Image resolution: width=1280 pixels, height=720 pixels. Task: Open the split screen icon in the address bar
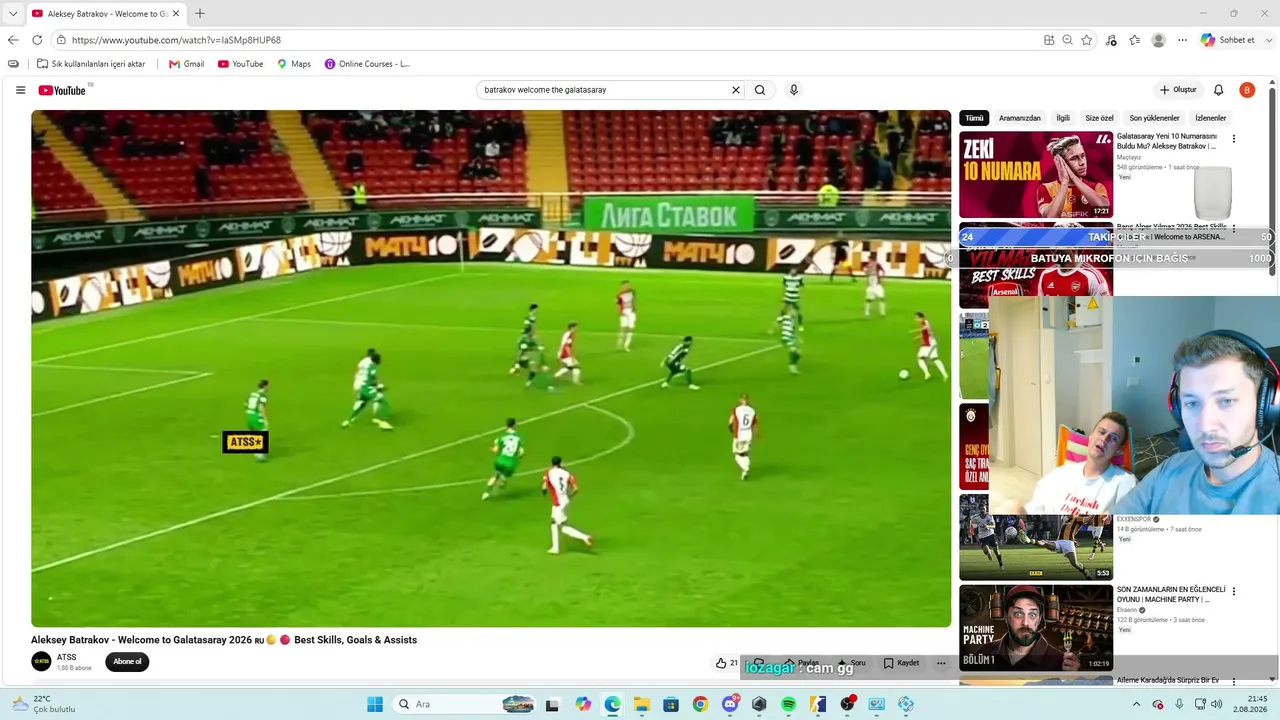pyautogui.click(x=1049, y=40)
